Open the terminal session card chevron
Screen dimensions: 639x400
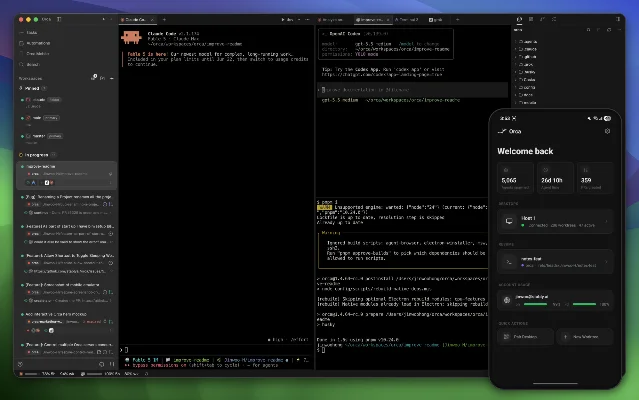606,262
